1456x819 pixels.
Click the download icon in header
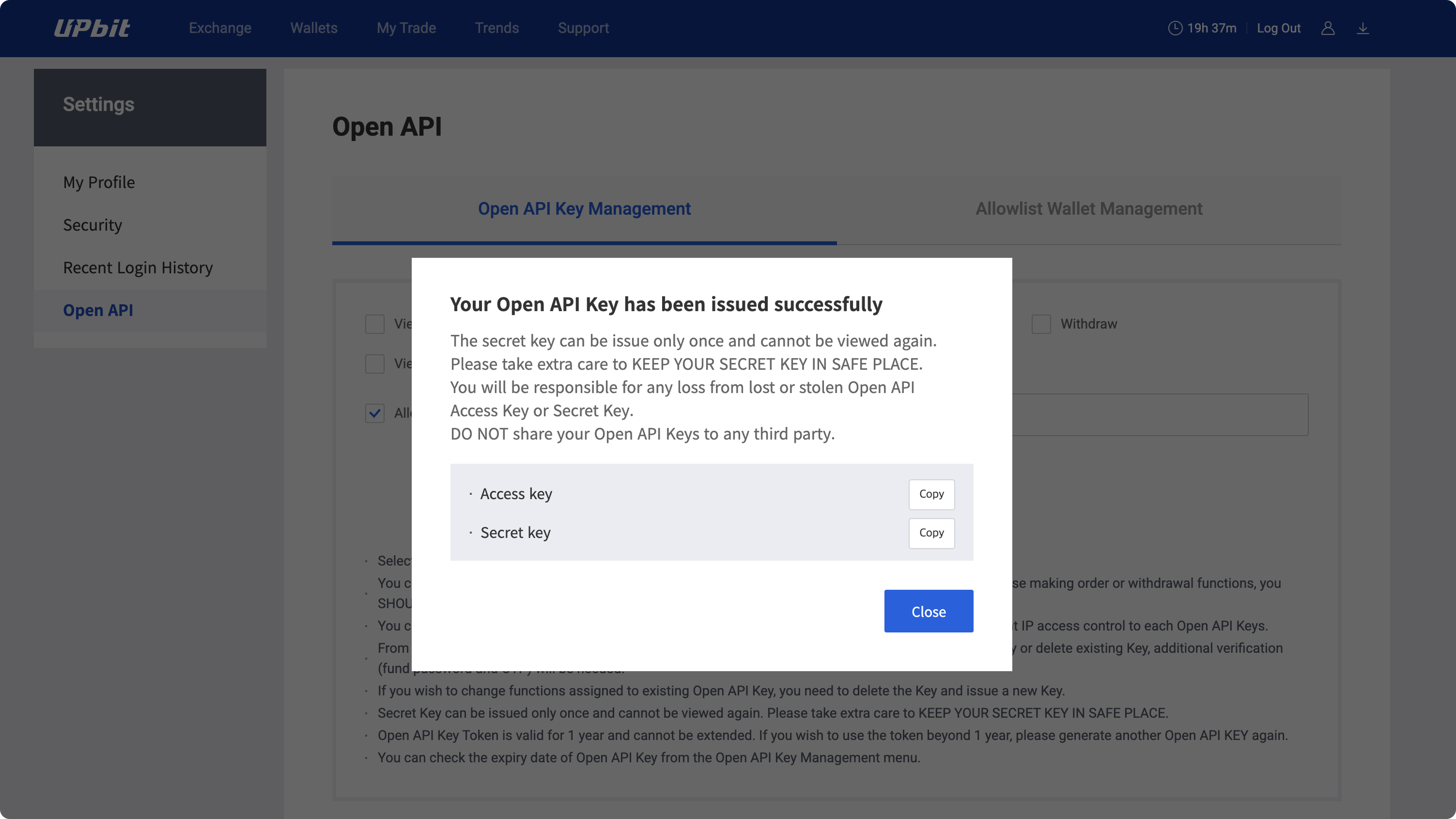pos(1363,28)
